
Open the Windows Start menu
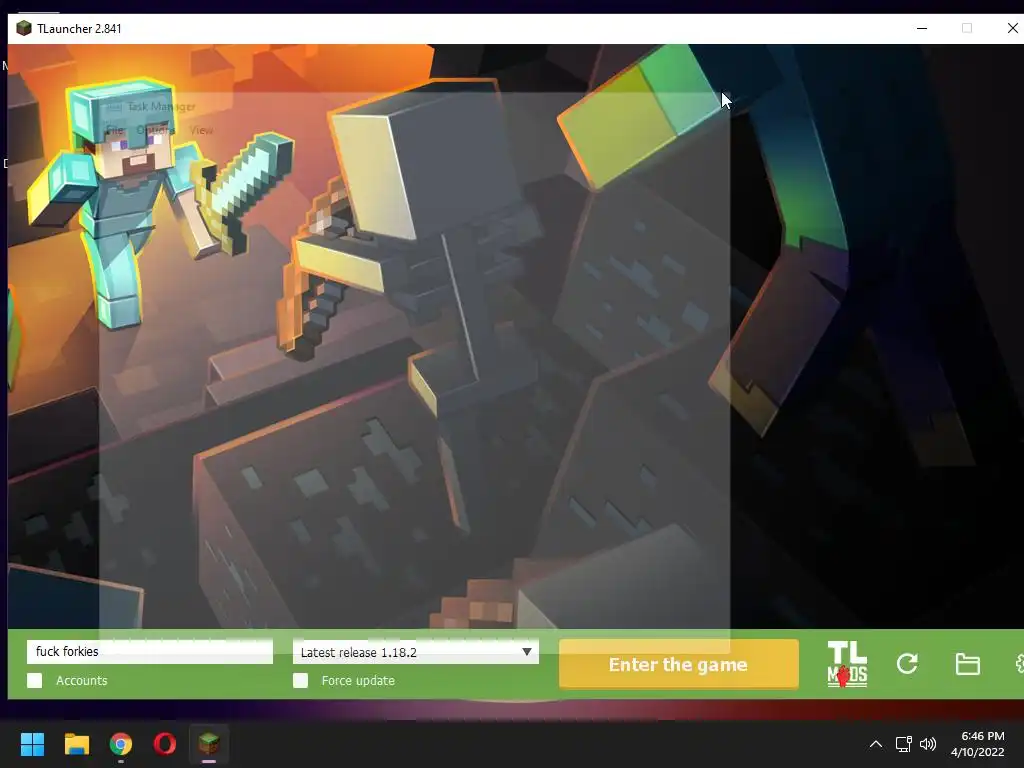[32, 744]
